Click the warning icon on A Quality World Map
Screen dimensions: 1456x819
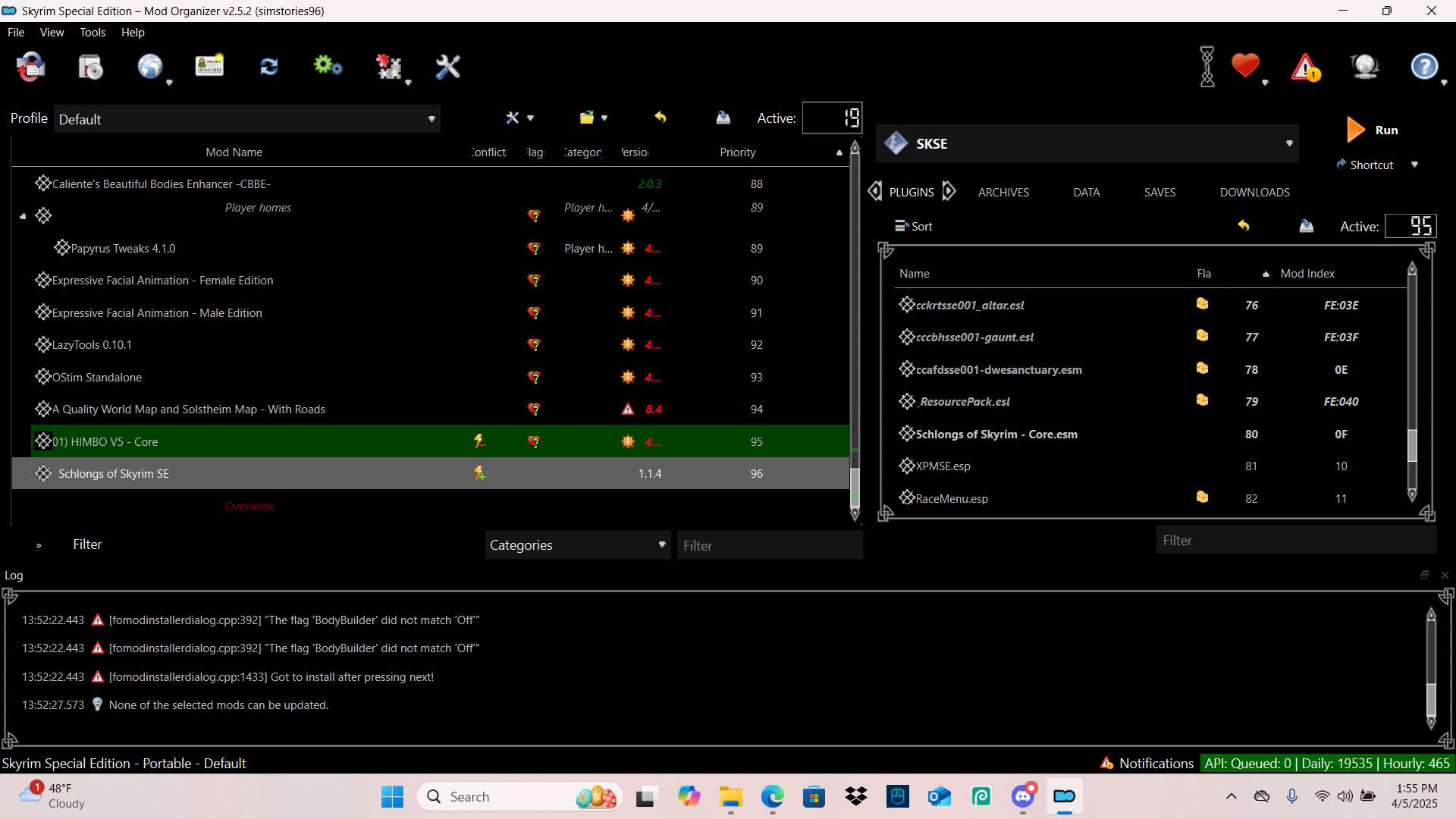628,409
